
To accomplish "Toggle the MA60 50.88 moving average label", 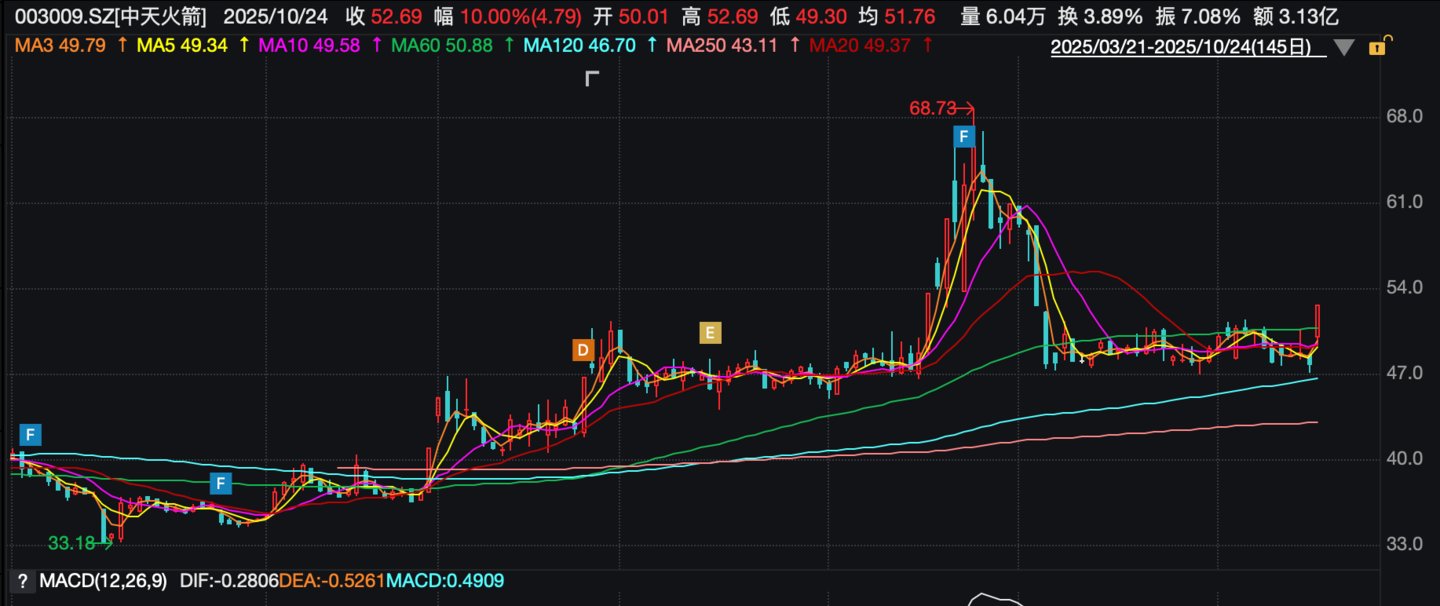I will (x=453, y=45).
